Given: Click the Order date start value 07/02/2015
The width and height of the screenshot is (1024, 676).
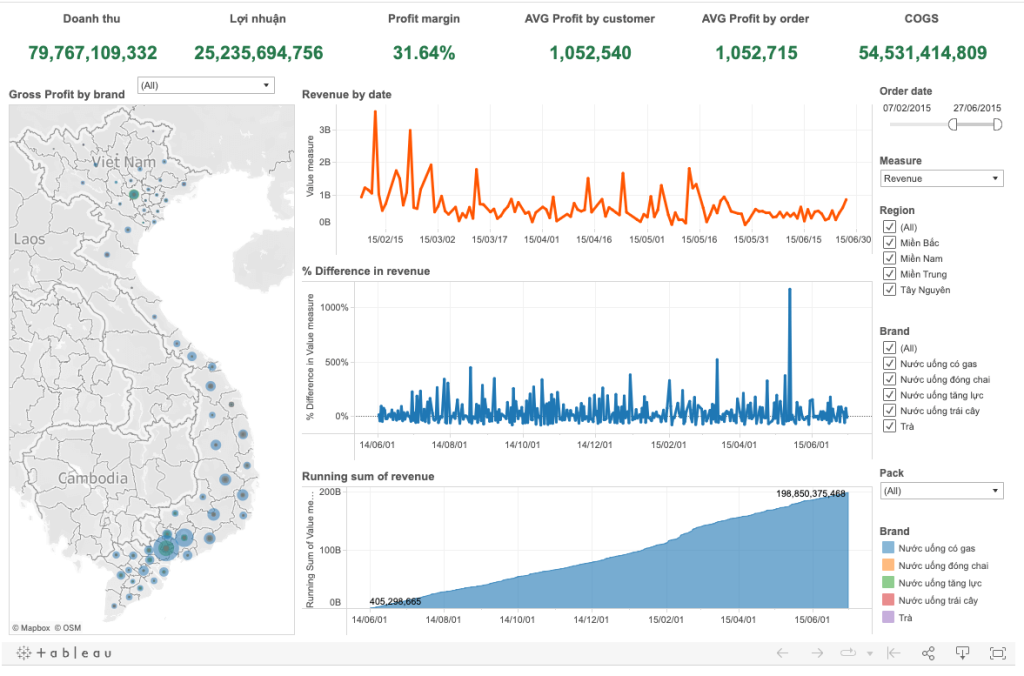Looking at the screenshot, I should coord(906,108).
